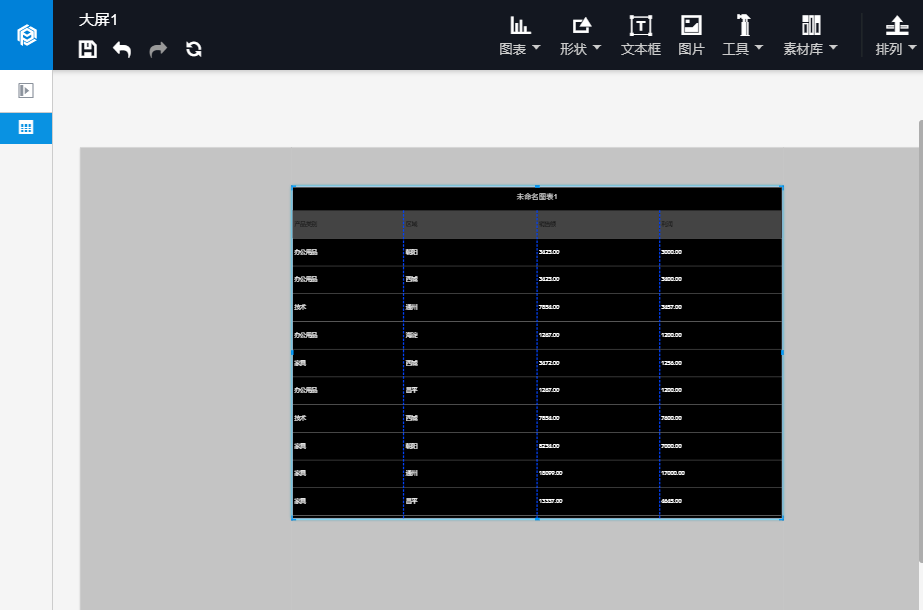This screenshot has width=923, height=610.
Task: Insert a 文本框 text box
Action: click(x=640, y=35)
